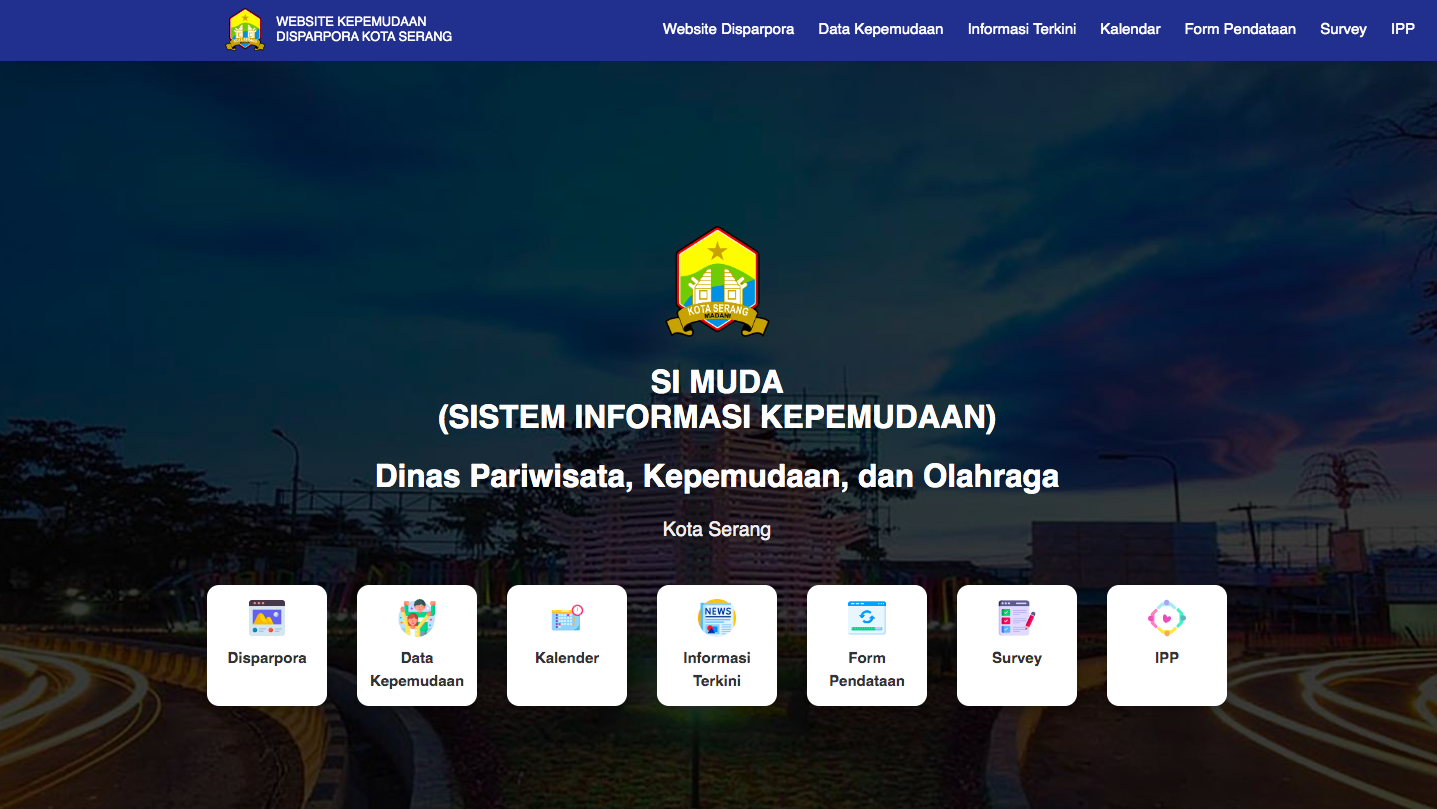Click the Data Kepemudaan card label text
This screenshot has width=1437, height=809.
417,669
